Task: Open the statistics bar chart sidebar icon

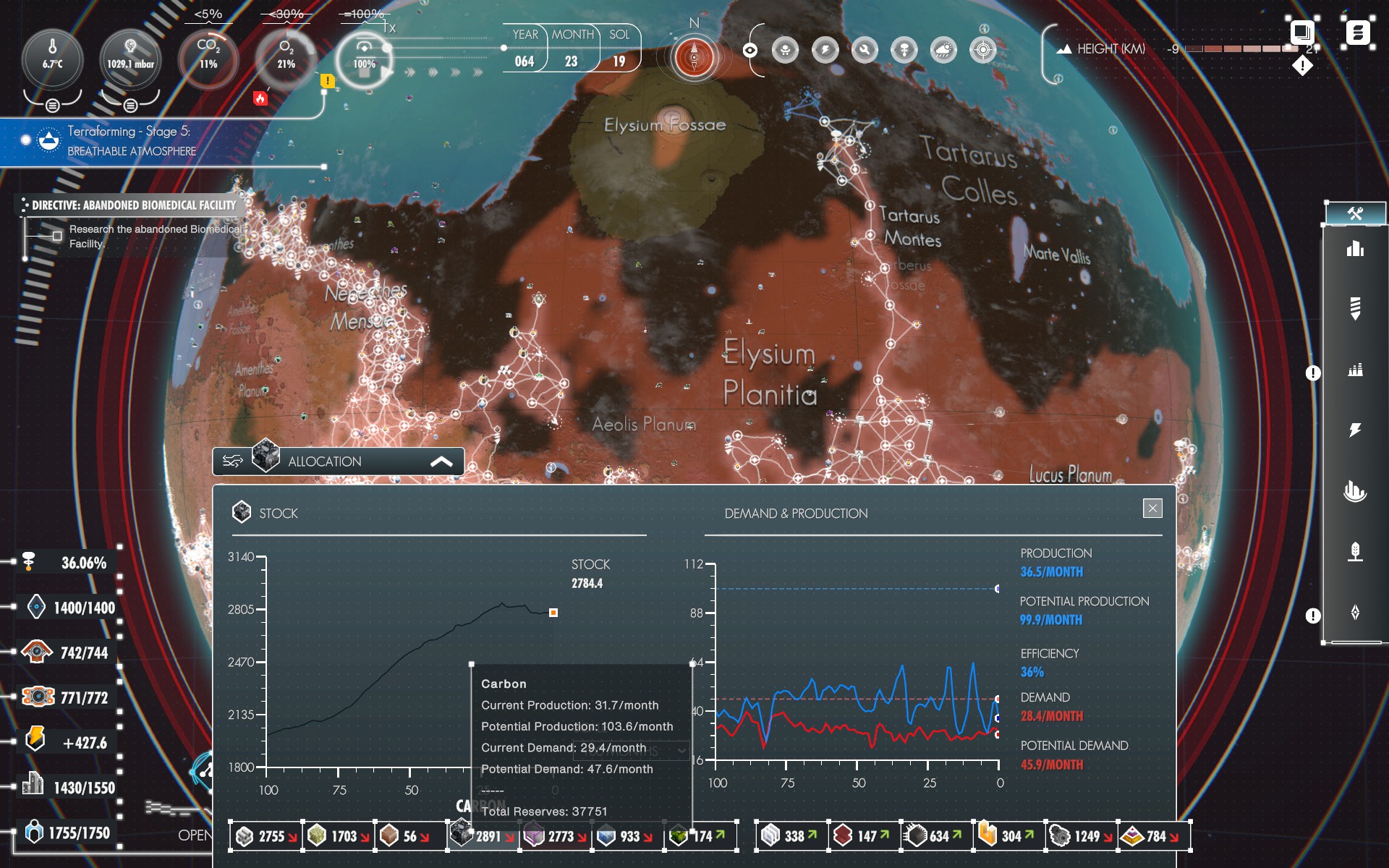Action: (1355, 250)
